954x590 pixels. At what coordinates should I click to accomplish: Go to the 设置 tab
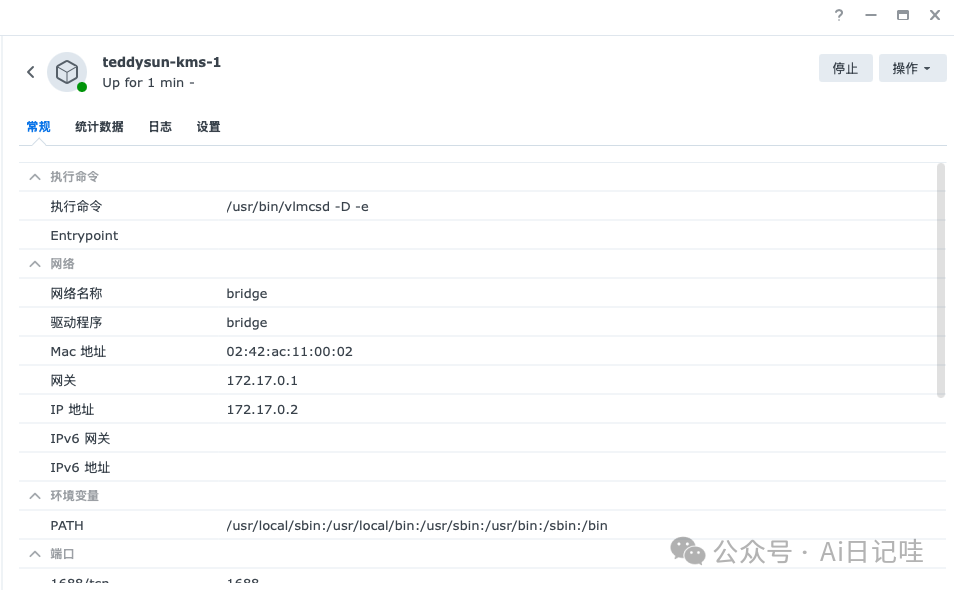click(208, 127)
